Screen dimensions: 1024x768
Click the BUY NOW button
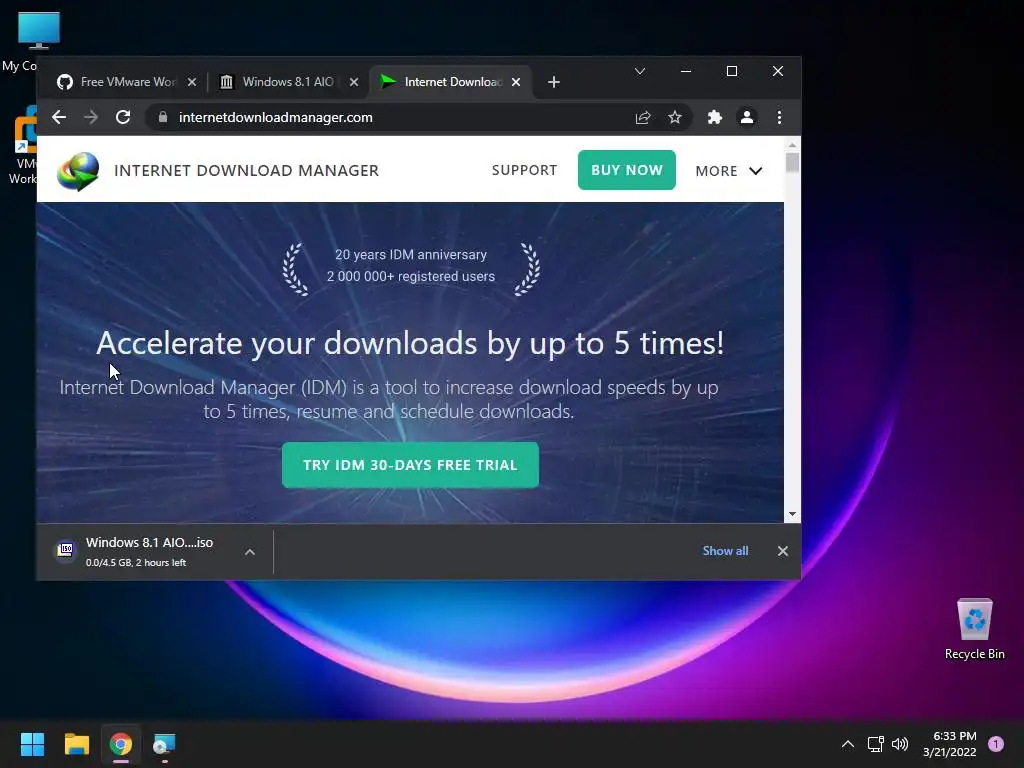click(x=626, y=170)
